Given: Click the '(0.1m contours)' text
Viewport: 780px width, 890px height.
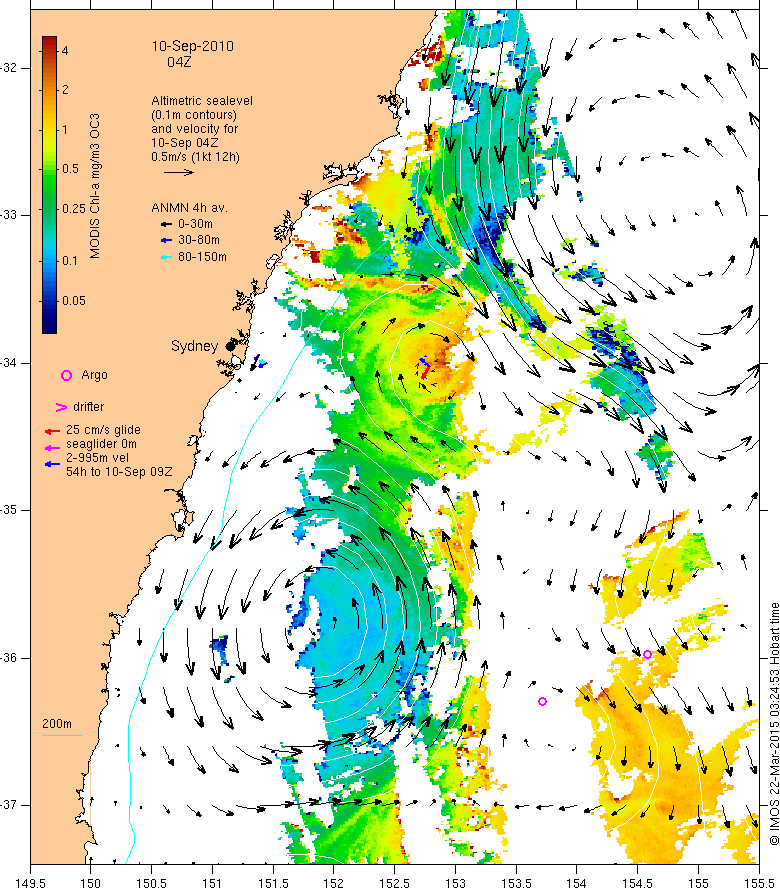Looking at the screenshot, I should [194, 115].
